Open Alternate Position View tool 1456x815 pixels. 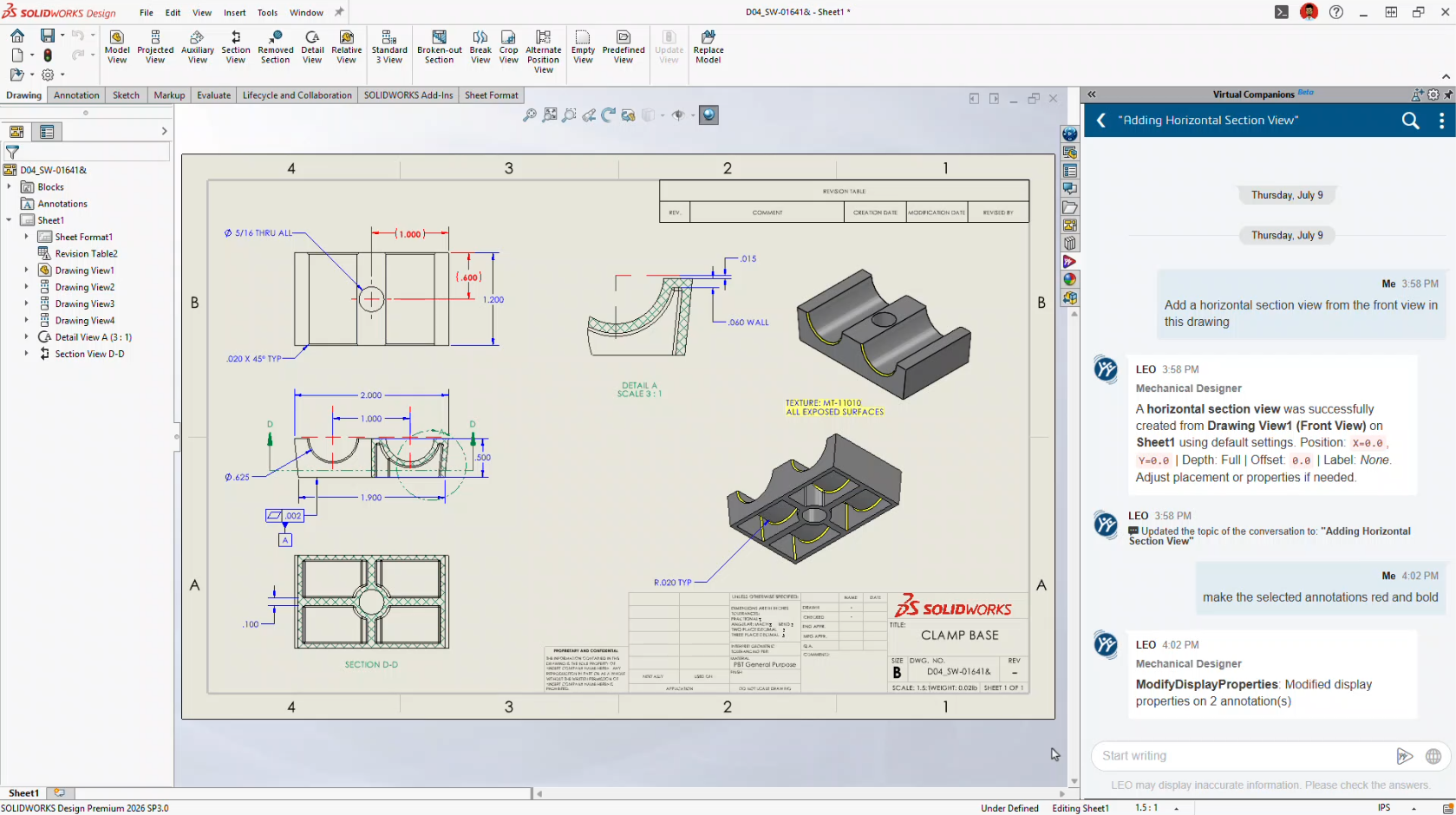point(544,52)
